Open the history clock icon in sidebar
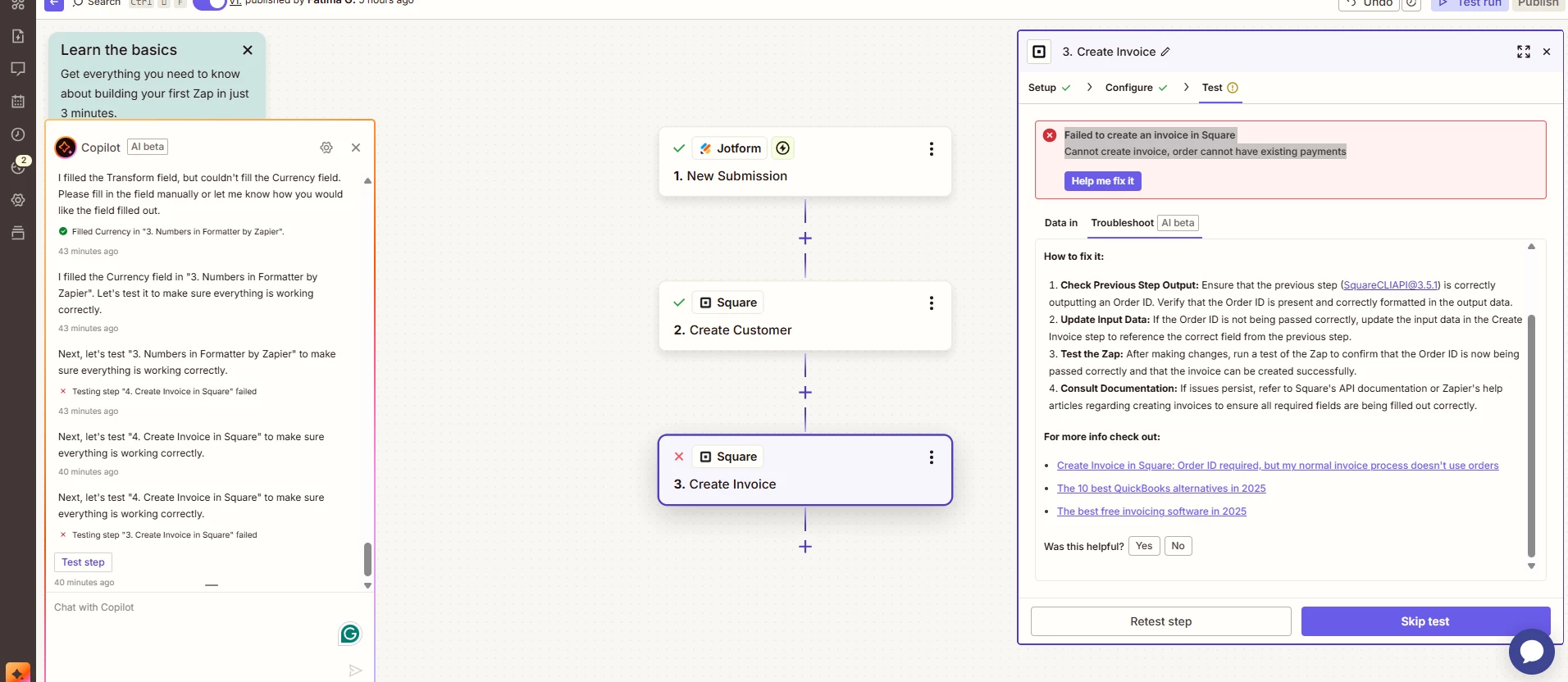The width and height of the screenshot is (1568, 682). [18, 134]
